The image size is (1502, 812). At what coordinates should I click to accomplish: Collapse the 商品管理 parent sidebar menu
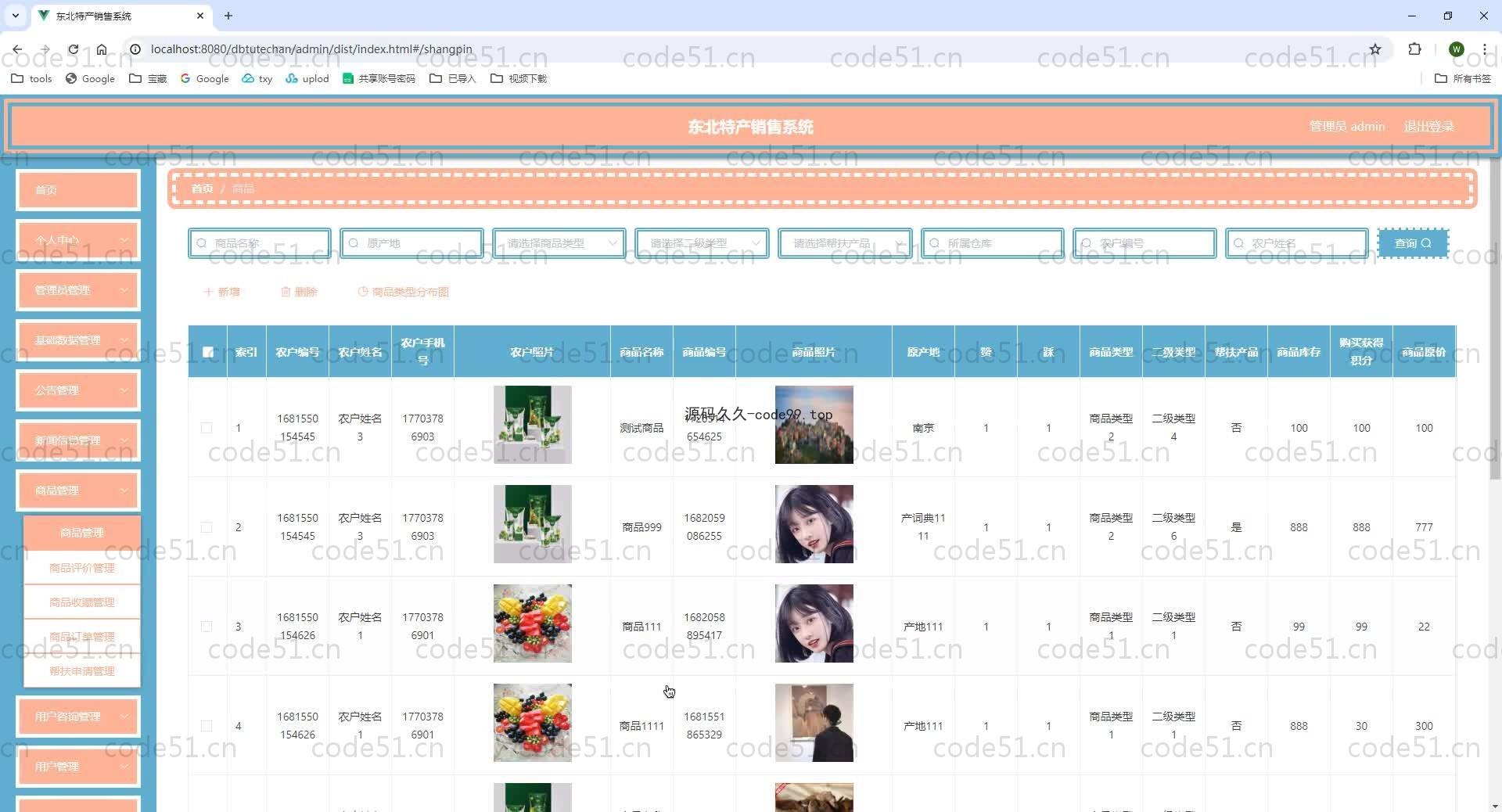(x=78, y=490)
